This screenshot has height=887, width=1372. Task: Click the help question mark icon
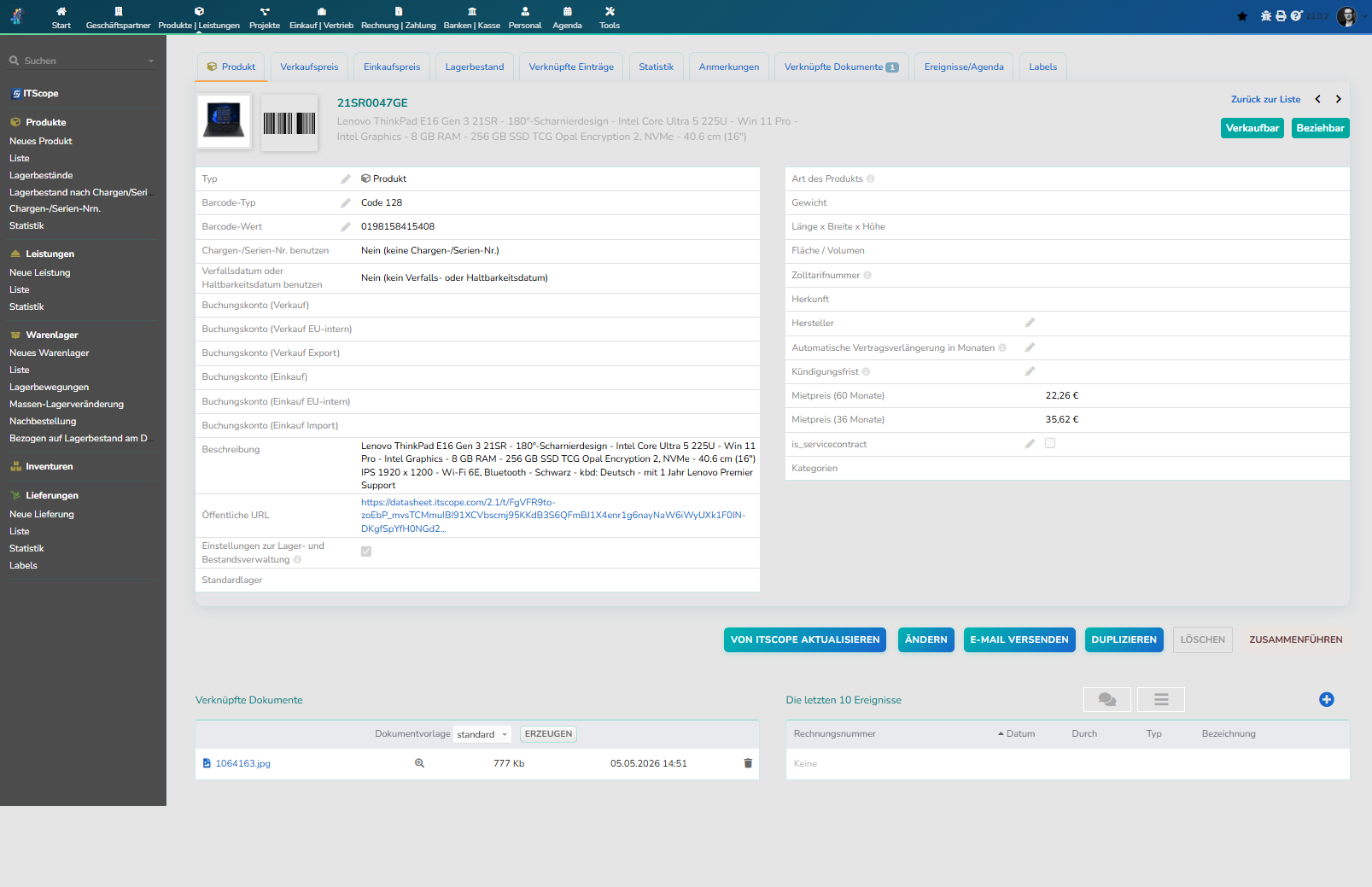[x=1296, y=16]
